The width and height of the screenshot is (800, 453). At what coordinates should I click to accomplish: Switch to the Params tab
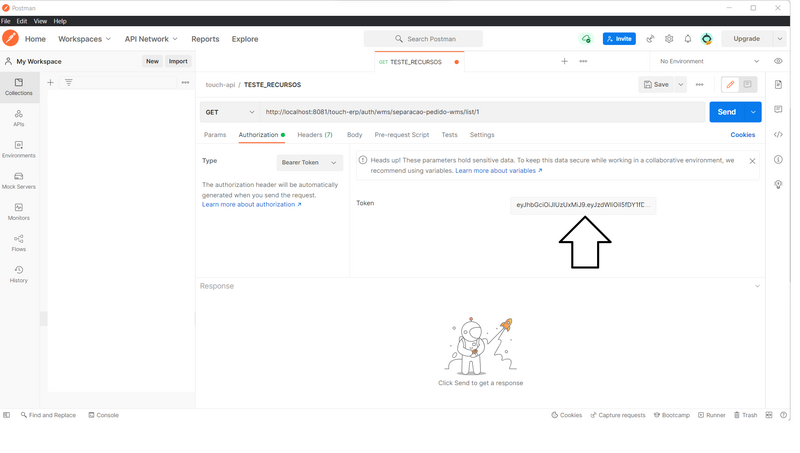tap(215, 135)
